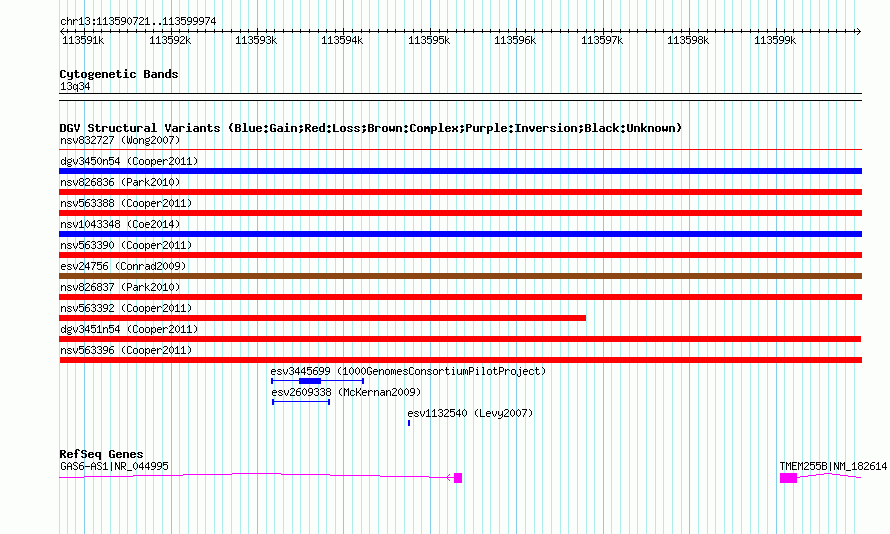The image size is (890, 534).
Task: Click the ruler's right end arrow
Action: click(858, 32)
